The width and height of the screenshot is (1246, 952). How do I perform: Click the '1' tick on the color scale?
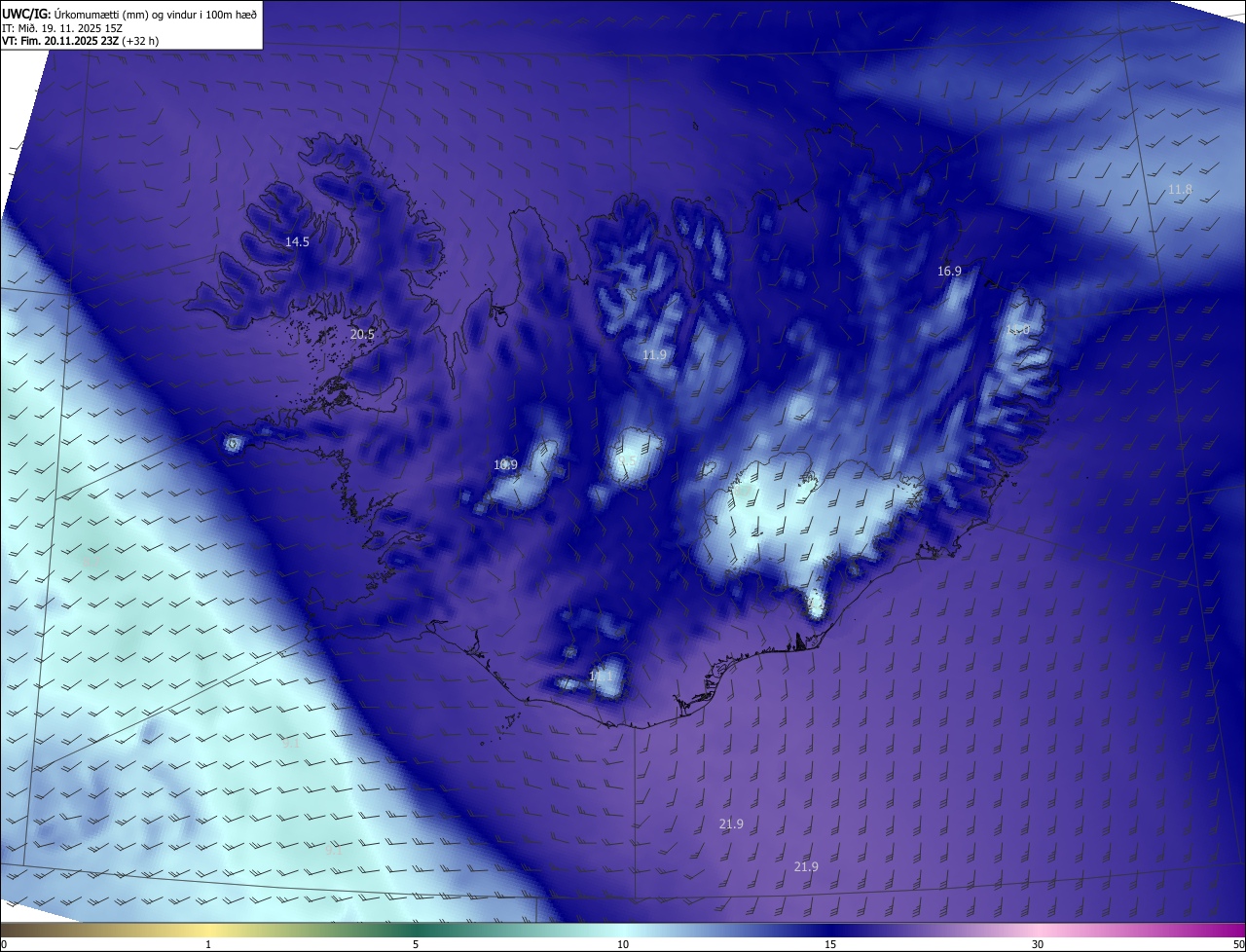tap(208, 944)
